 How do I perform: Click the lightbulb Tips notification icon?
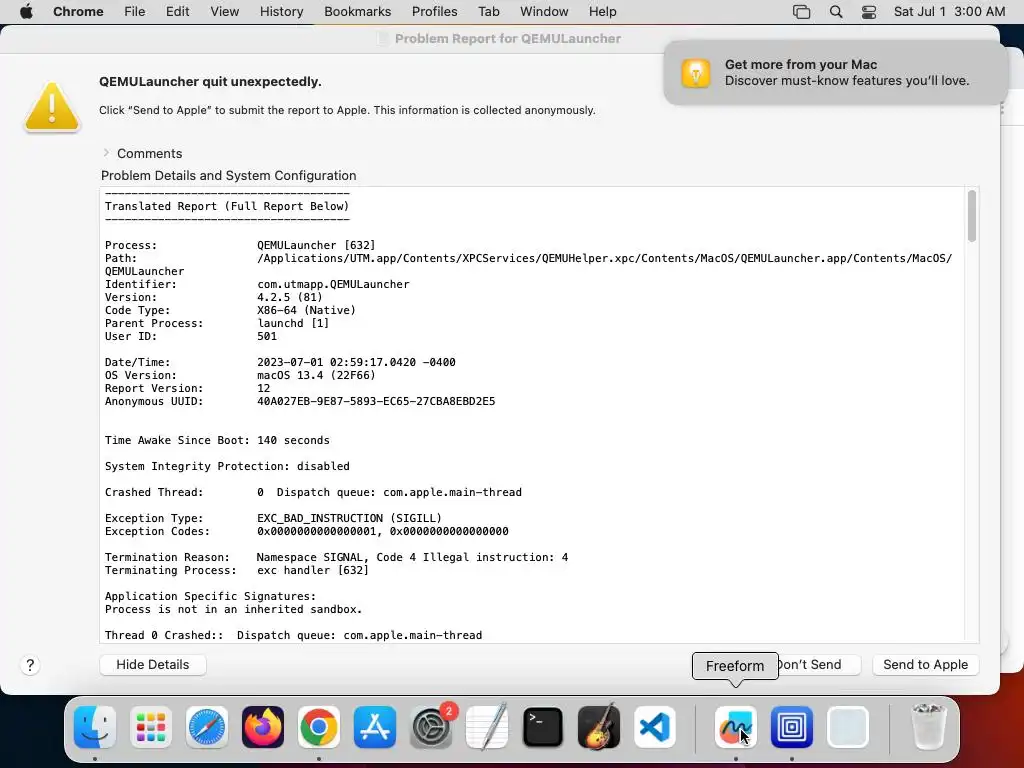click(x=696, y=73)
